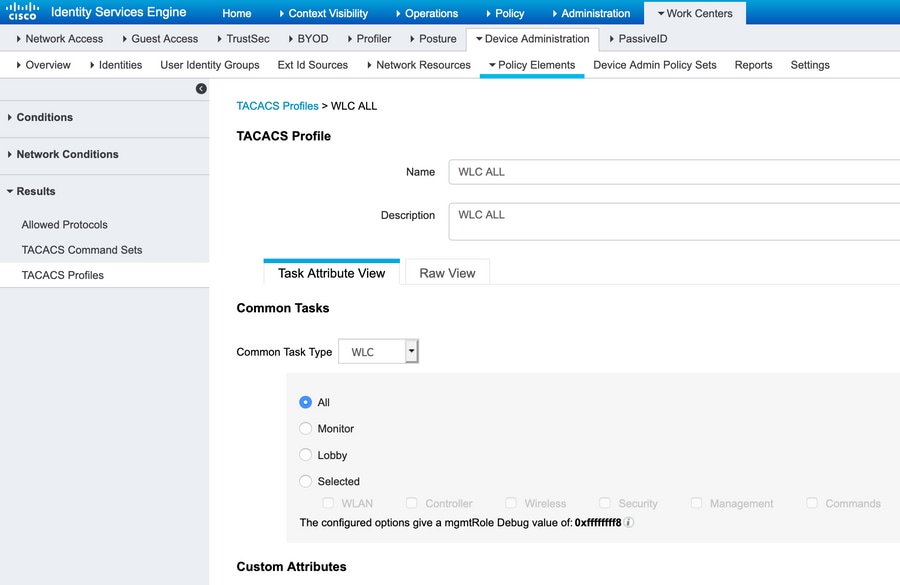The width and height of the screenshot is (900, 585).
Task: Go to User Identity Groups
Action: tap(210, 65)
